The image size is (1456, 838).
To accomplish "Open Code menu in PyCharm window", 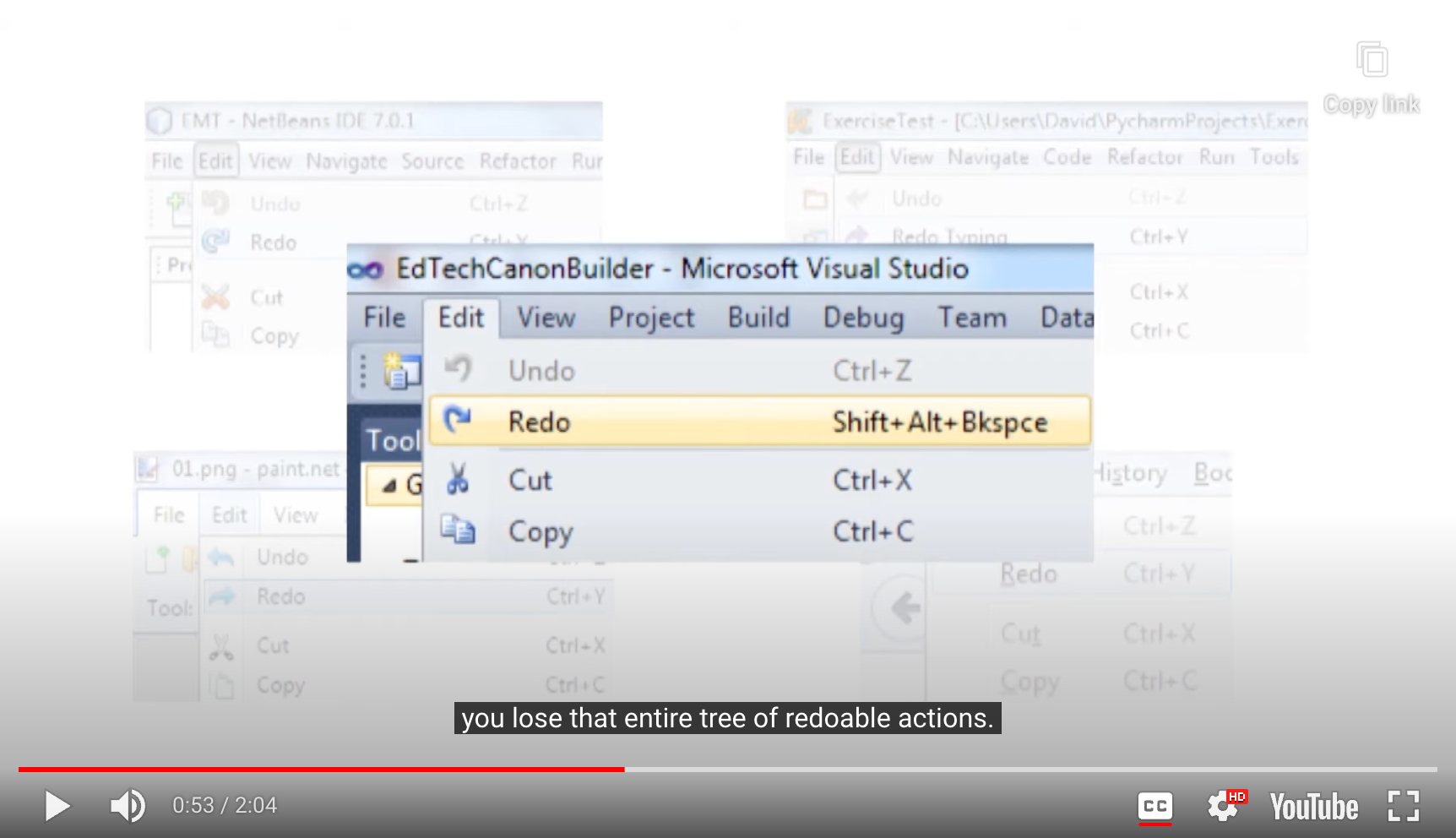I will 1067,157.
